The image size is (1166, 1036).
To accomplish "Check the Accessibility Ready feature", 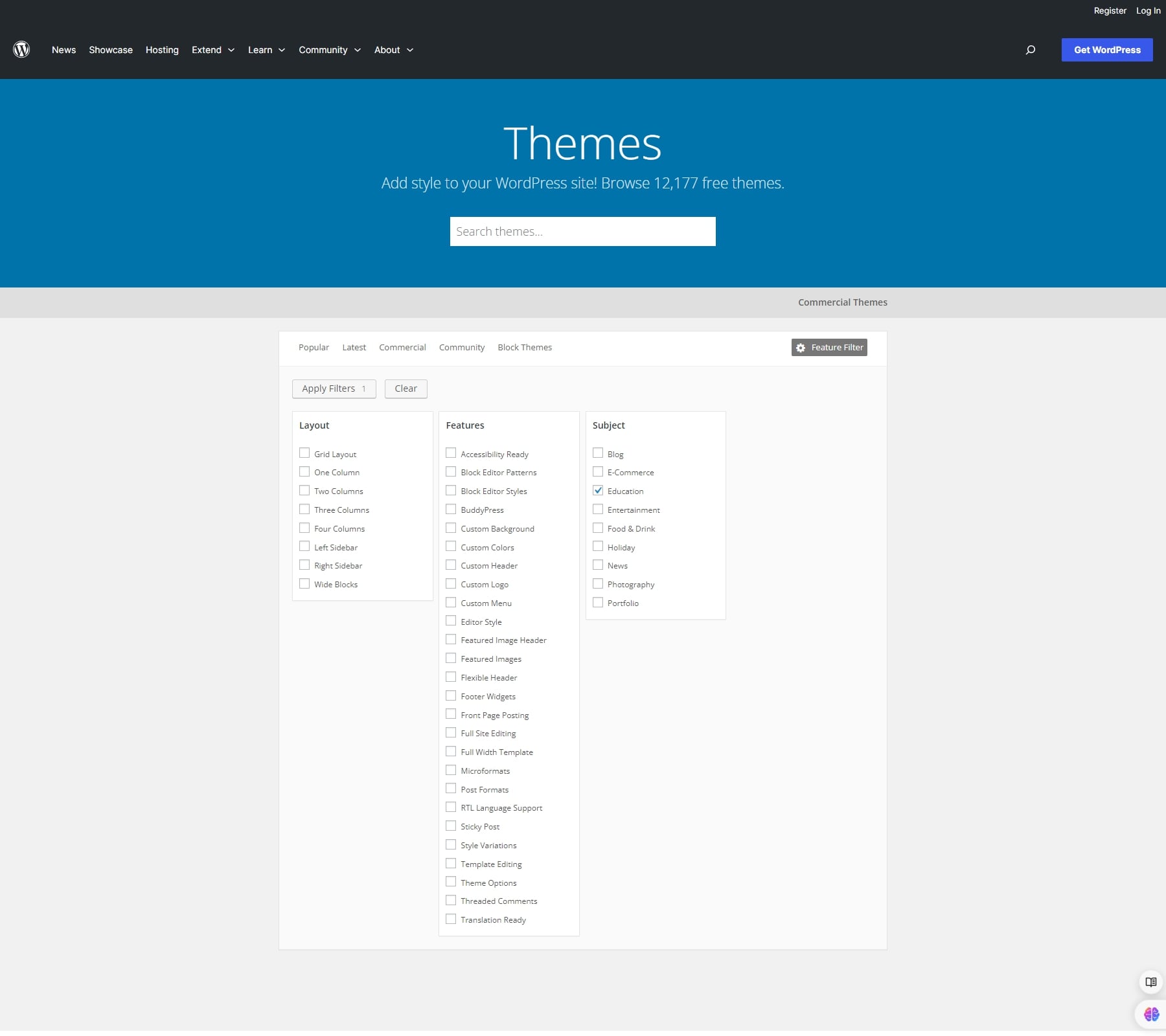I will point(452,453).
